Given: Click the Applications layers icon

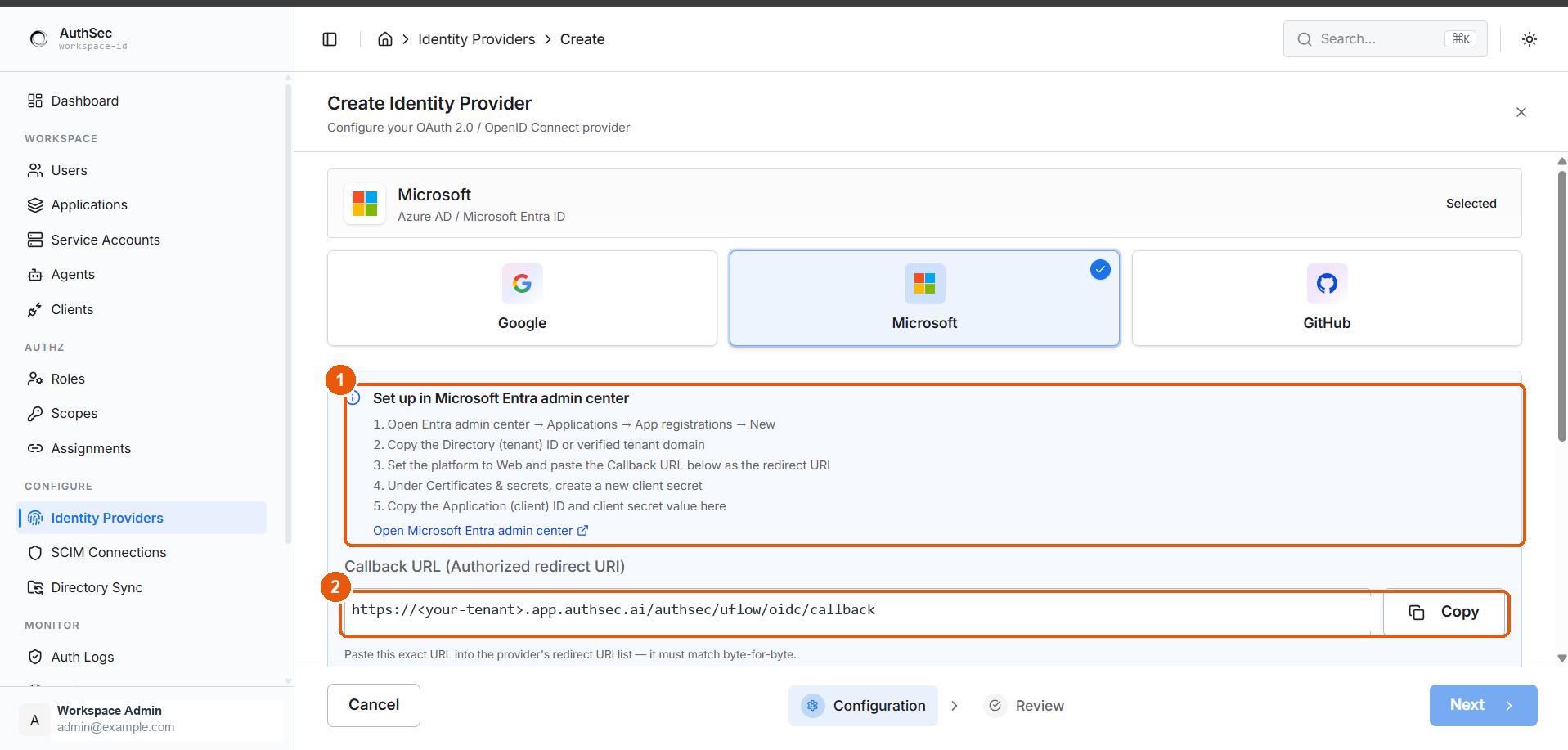Looking at the screenshot, I should [35, 204].
